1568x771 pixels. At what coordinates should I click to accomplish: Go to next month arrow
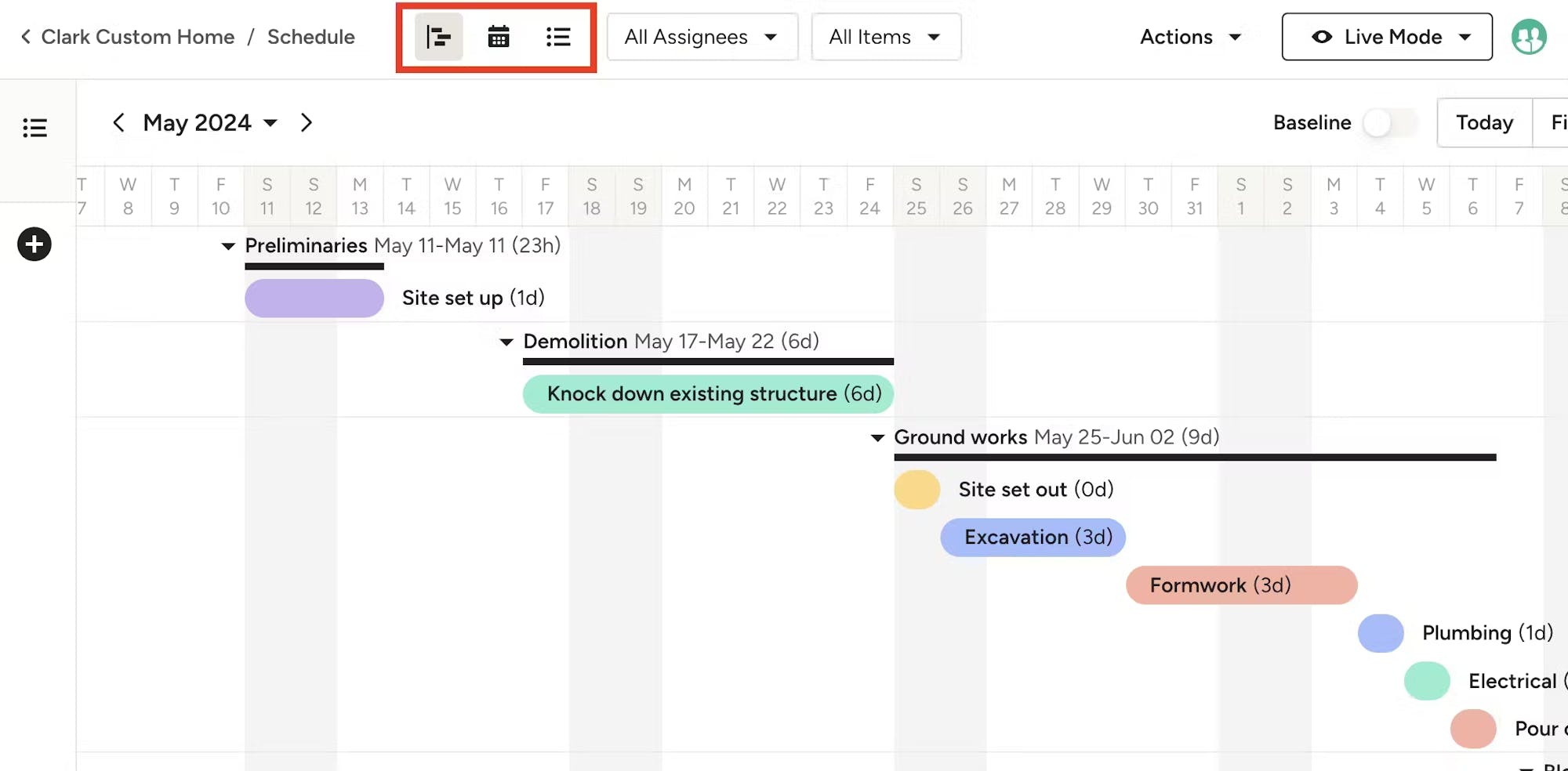(307, 123)
